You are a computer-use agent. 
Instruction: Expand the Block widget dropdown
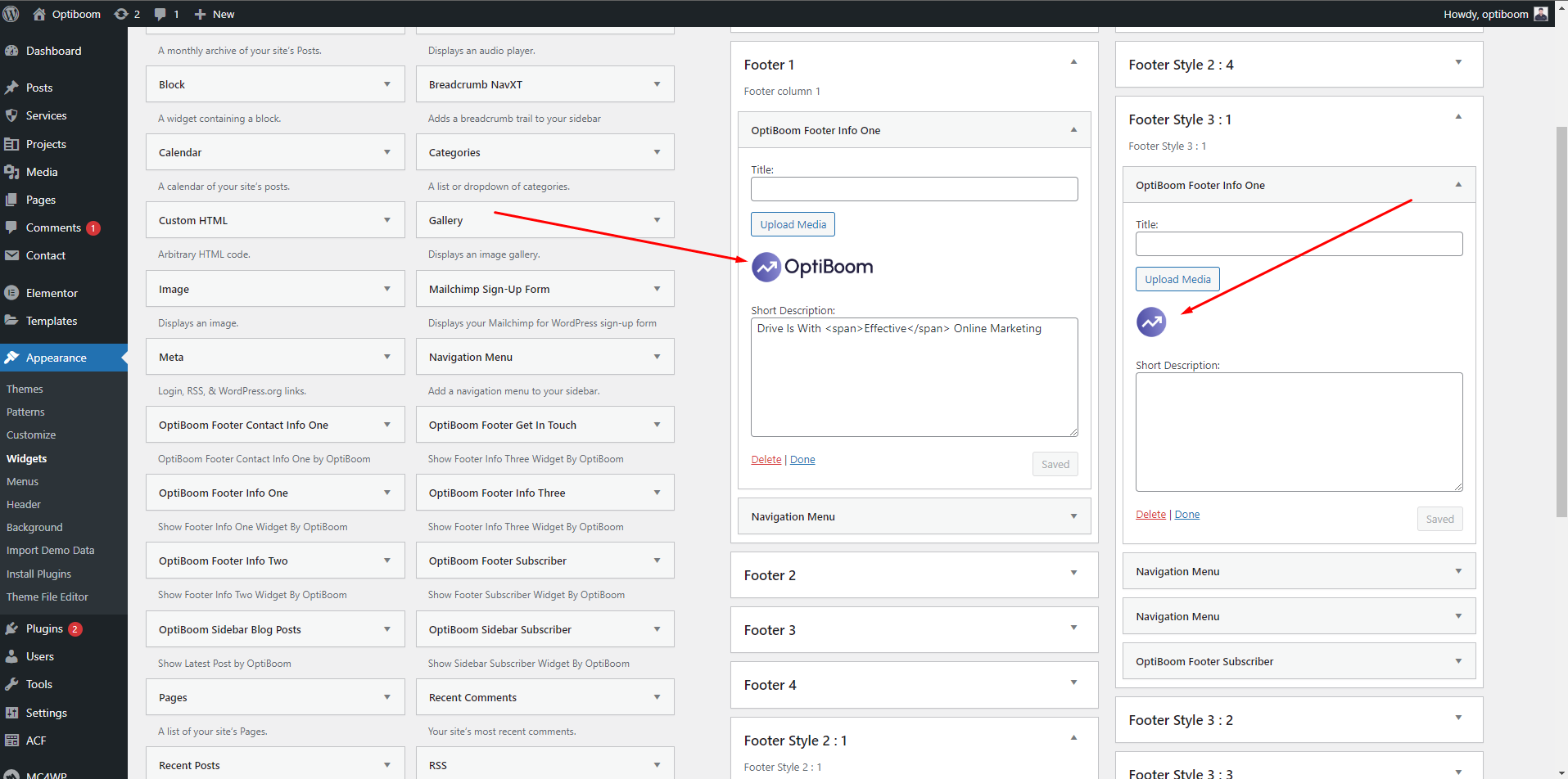click(387, 84)
